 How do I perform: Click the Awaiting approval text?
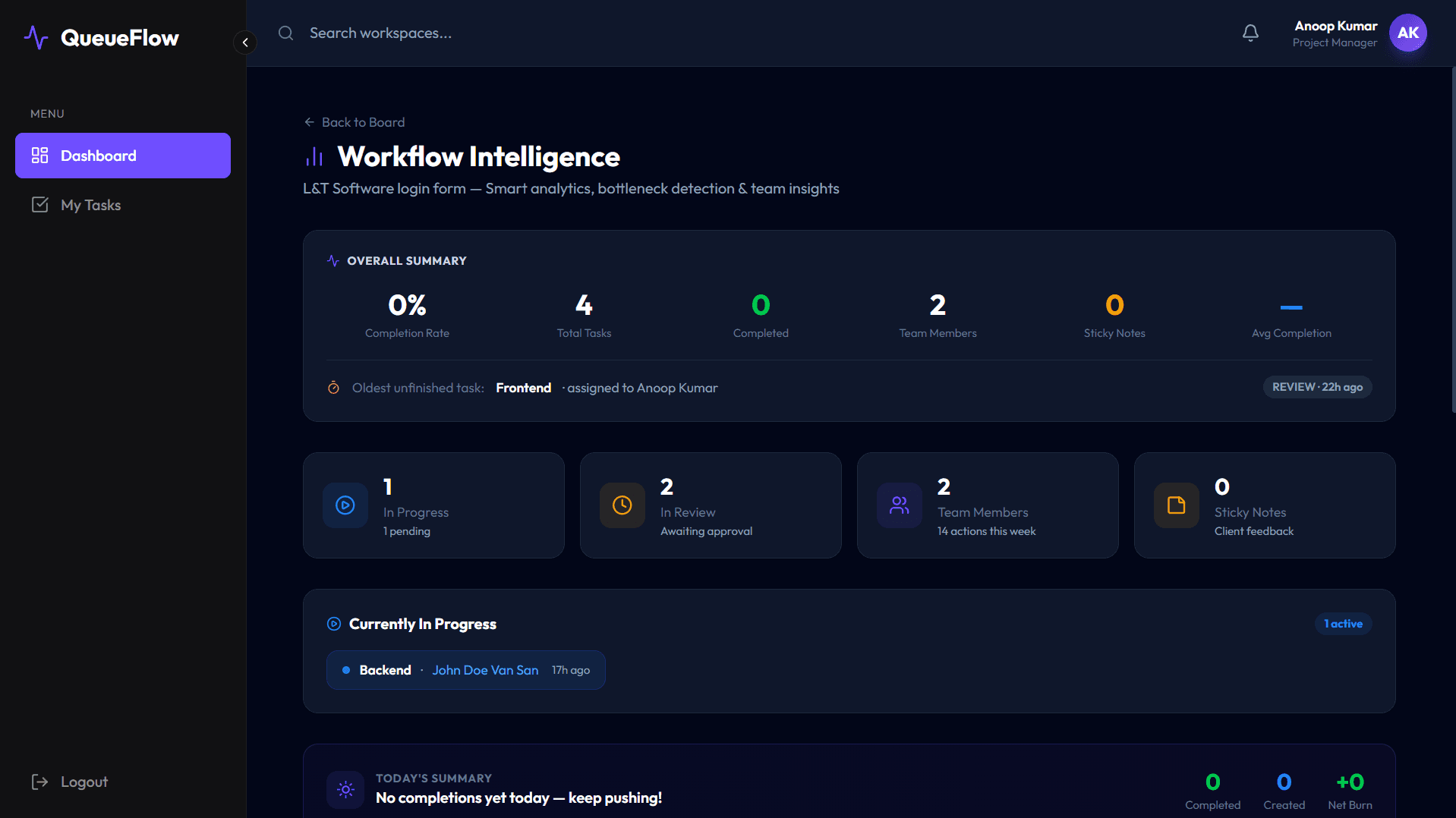(706, 531)
